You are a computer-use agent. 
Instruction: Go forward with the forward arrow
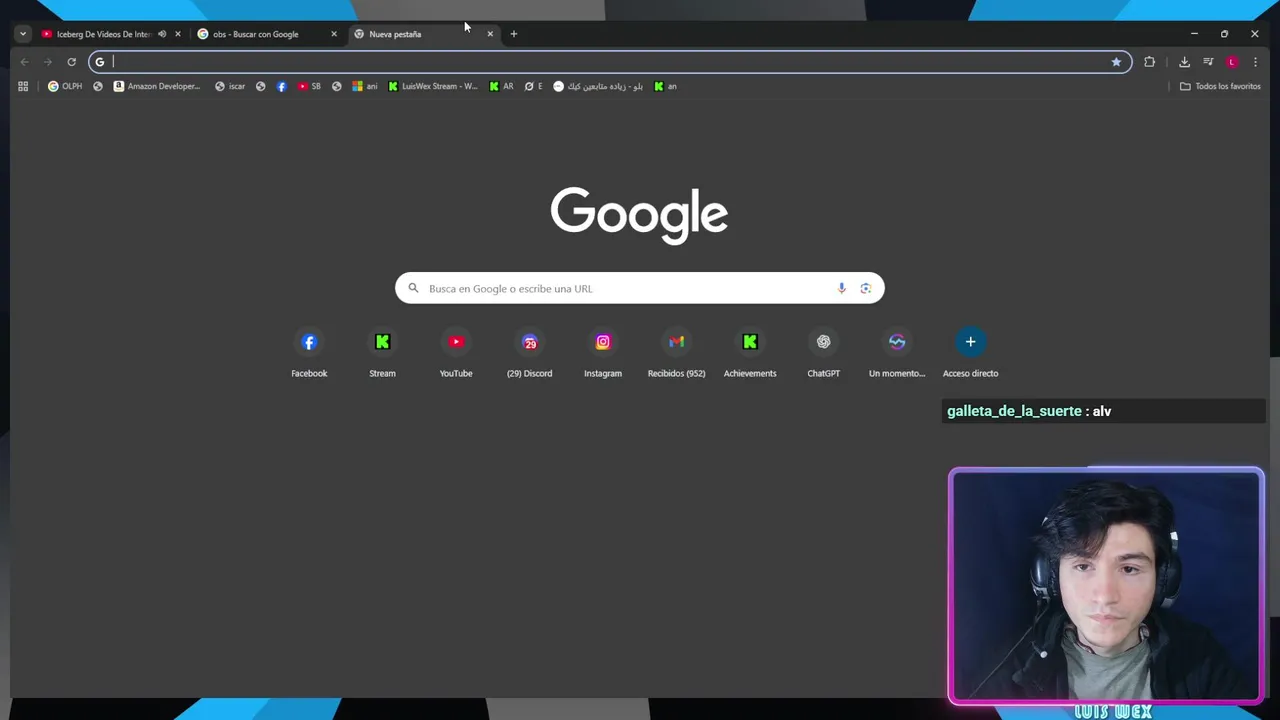coord(48,62)
